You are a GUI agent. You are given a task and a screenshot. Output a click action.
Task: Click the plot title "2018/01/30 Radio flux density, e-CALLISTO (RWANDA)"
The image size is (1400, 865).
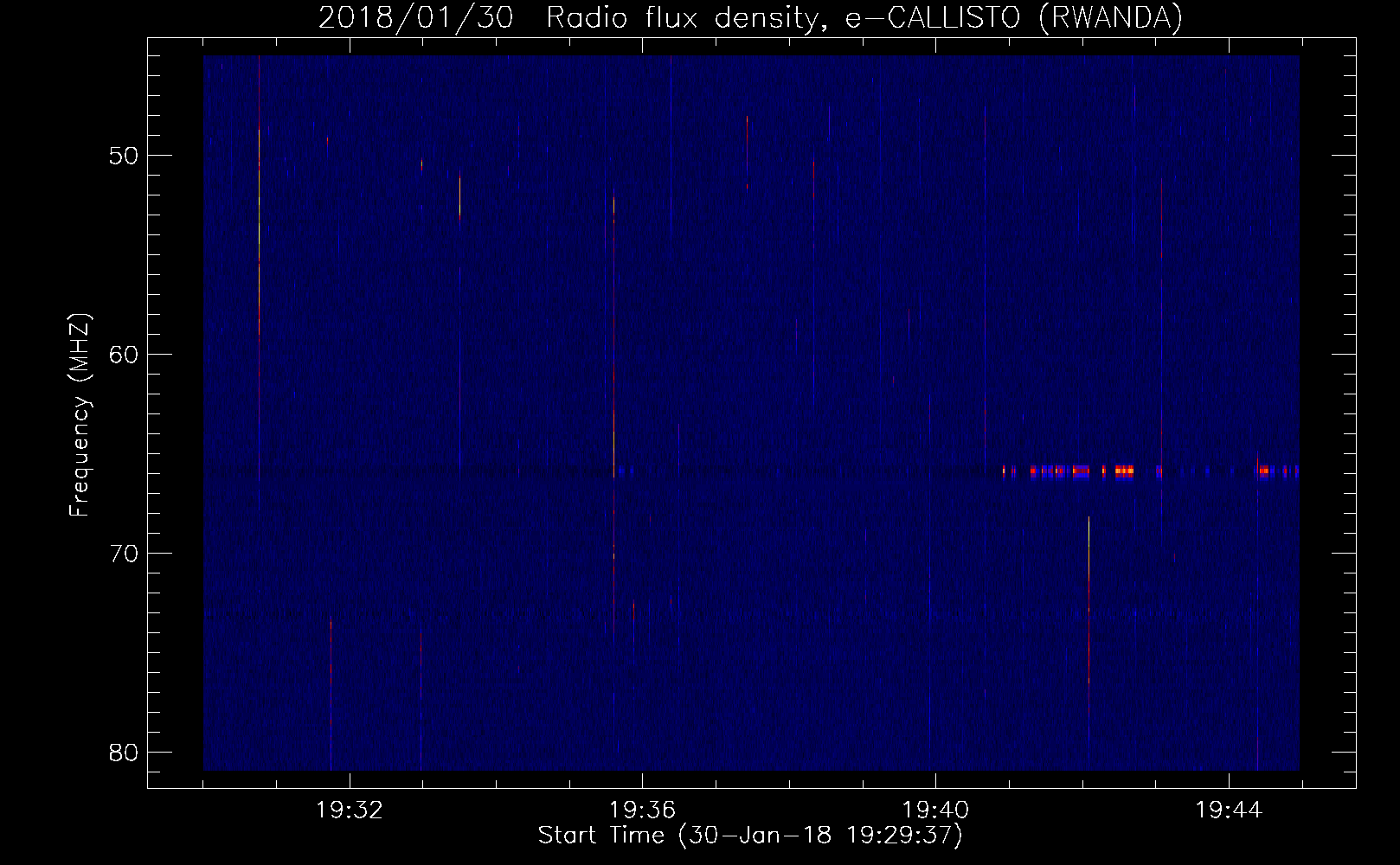[750, 17]
